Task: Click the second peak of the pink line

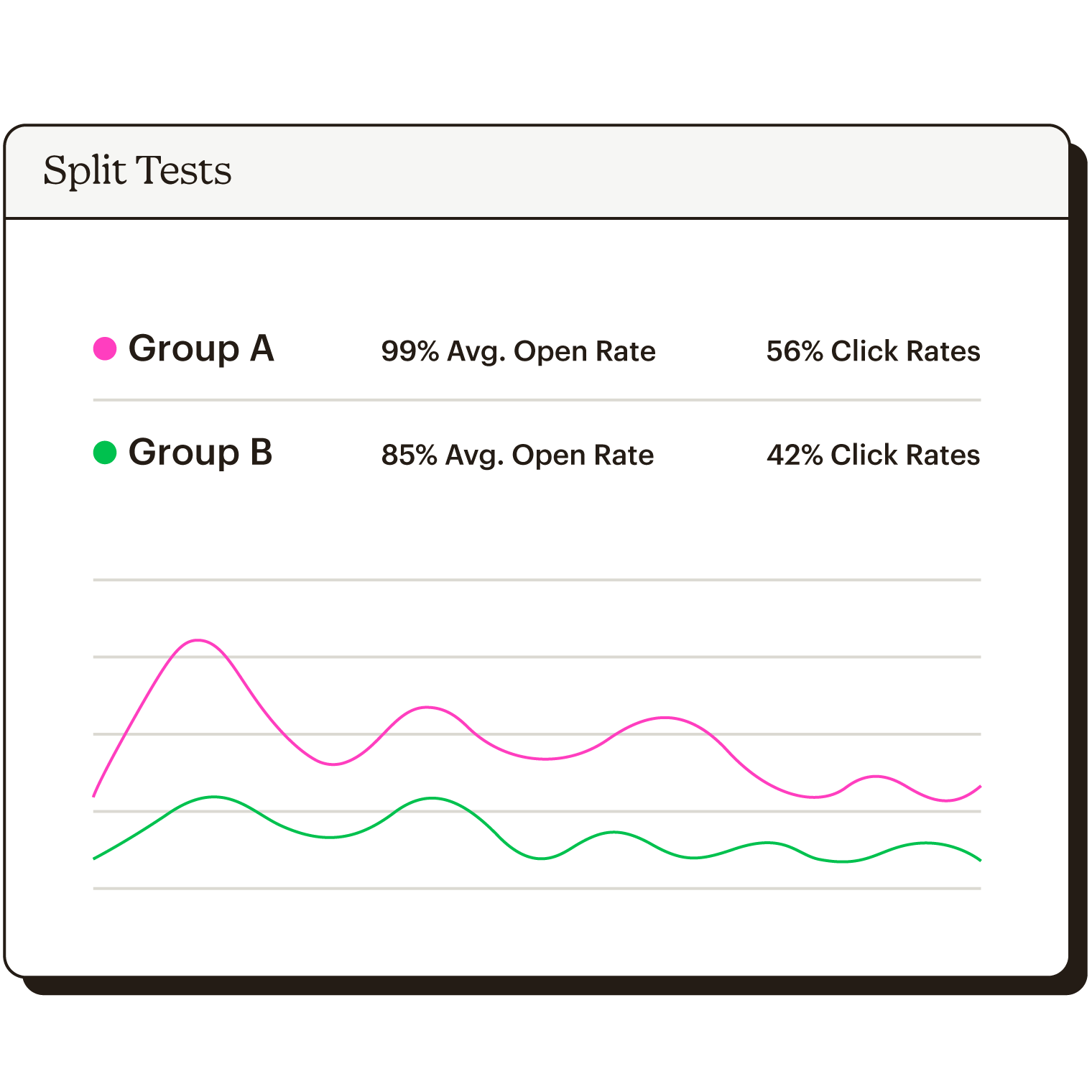Action: 427,708
